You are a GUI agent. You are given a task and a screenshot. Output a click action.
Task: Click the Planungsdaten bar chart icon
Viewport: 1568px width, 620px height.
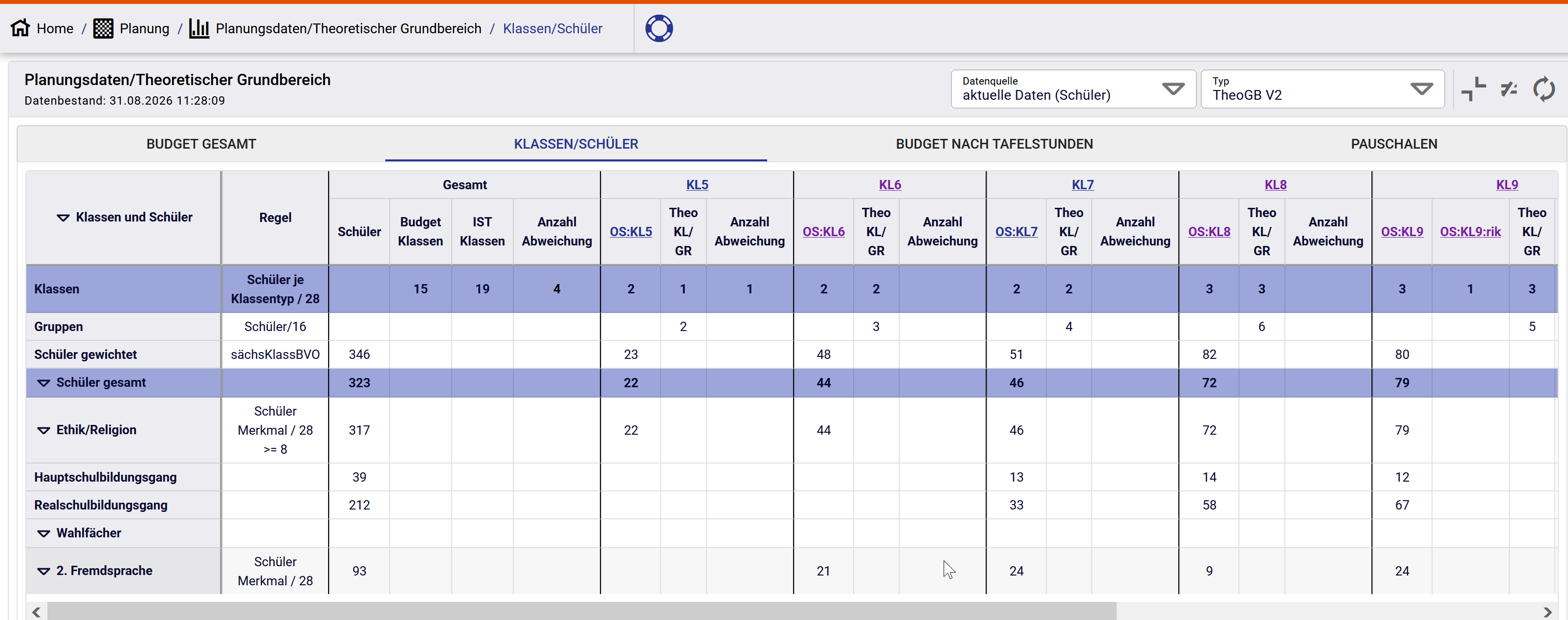click(x=199, y=28)
